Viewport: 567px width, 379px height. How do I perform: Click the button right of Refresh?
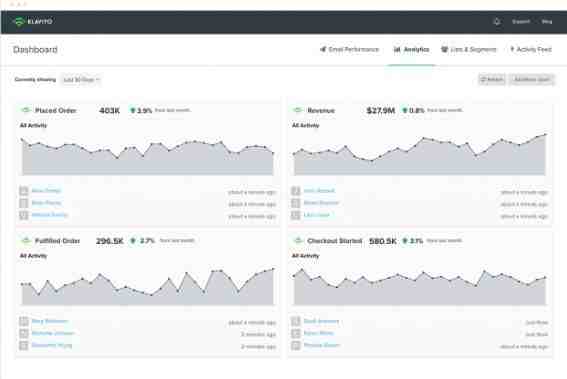point(532,80)
